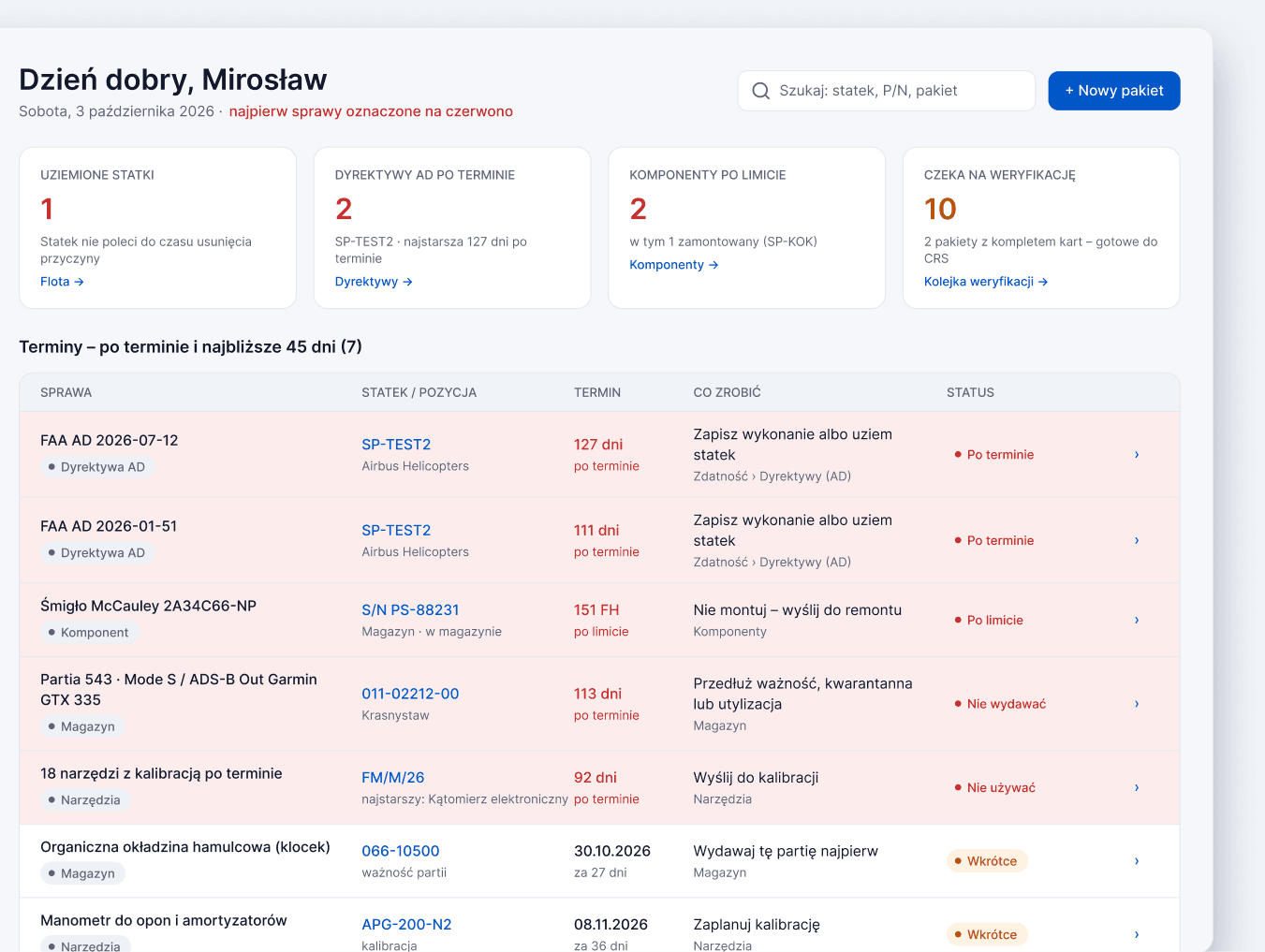This screenshot has height=952, width=1265.
Task: Click the magnifier icon in search box
Action: [761, 91]
